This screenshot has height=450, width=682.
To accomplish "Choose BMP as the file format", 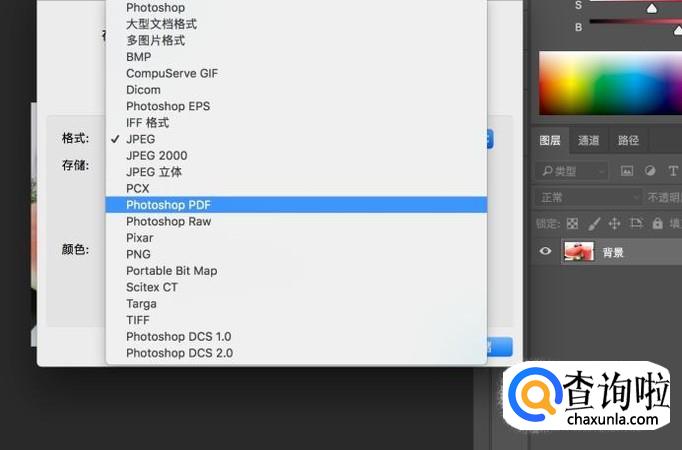I will (296, 57).
